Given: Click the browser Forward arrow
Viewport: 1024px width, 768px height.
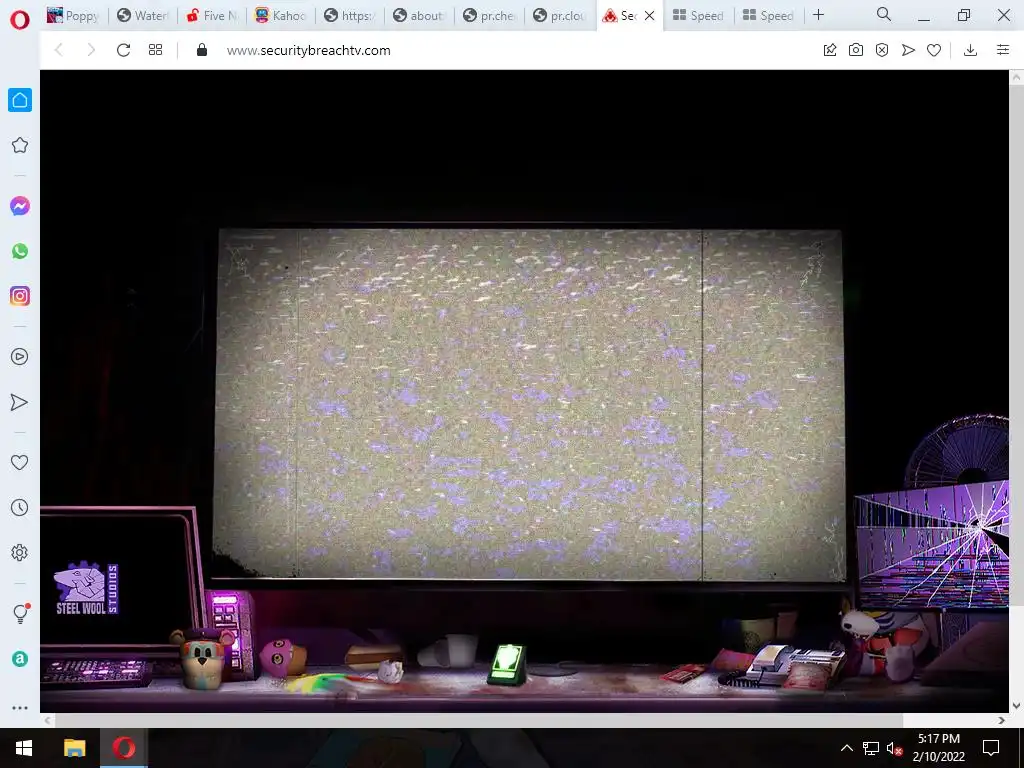Looking at the screenshot, I should click(x=91, y=50).
